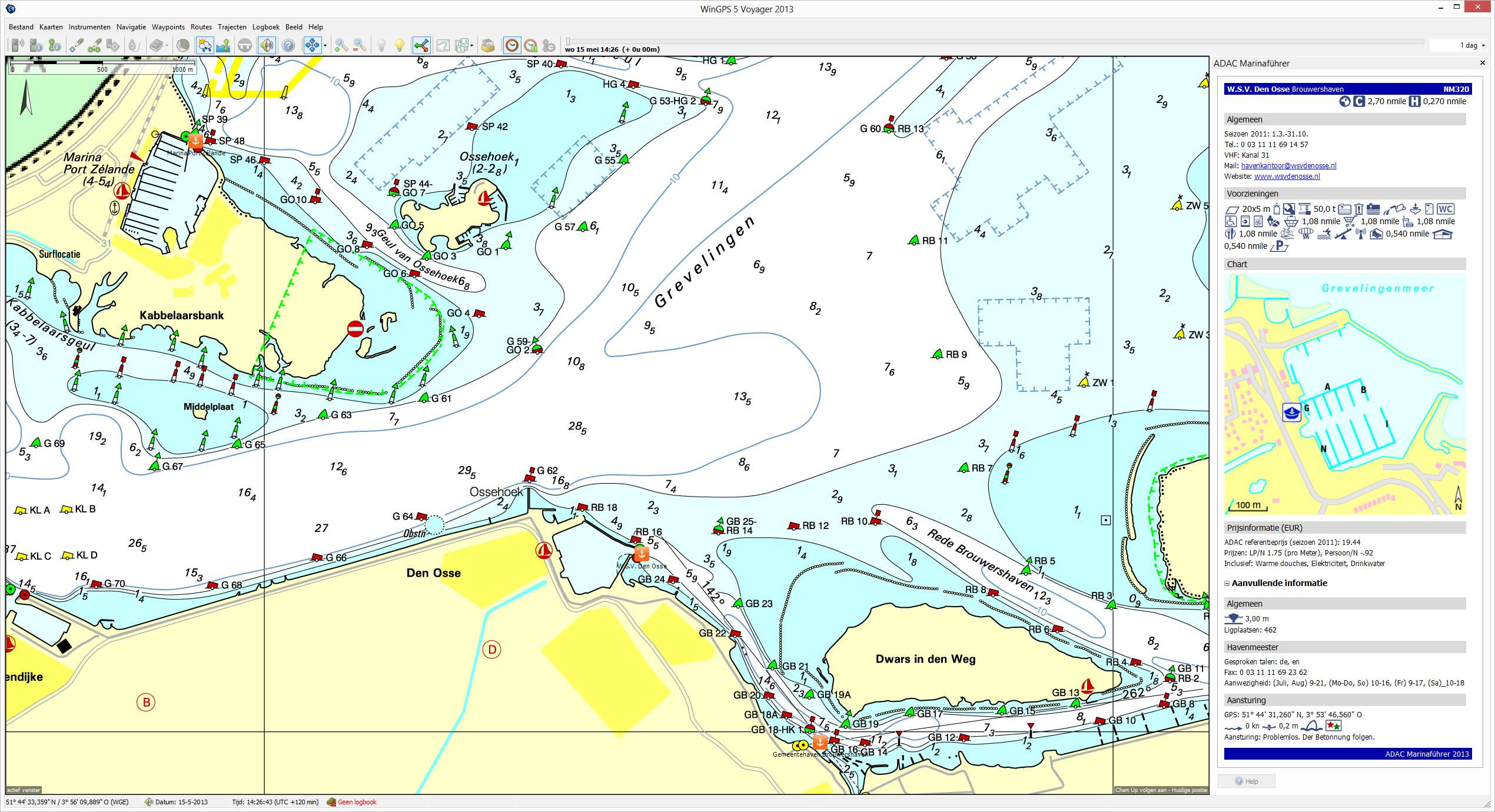Open the '1 dag' time range dropdown

tap(1458, 45)
